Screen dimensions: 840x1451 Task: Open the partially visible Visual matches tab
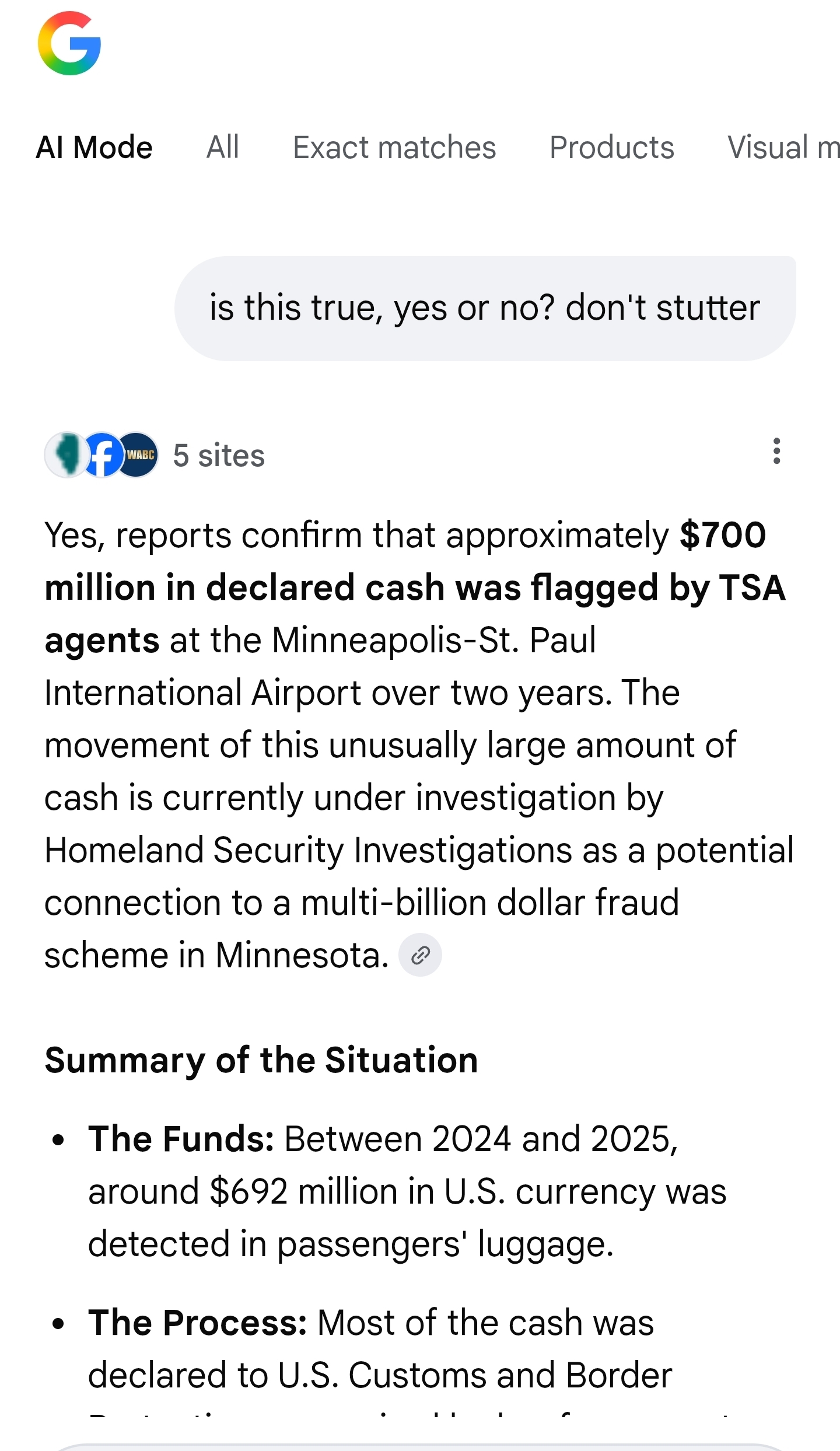click(x=783, y=147)
